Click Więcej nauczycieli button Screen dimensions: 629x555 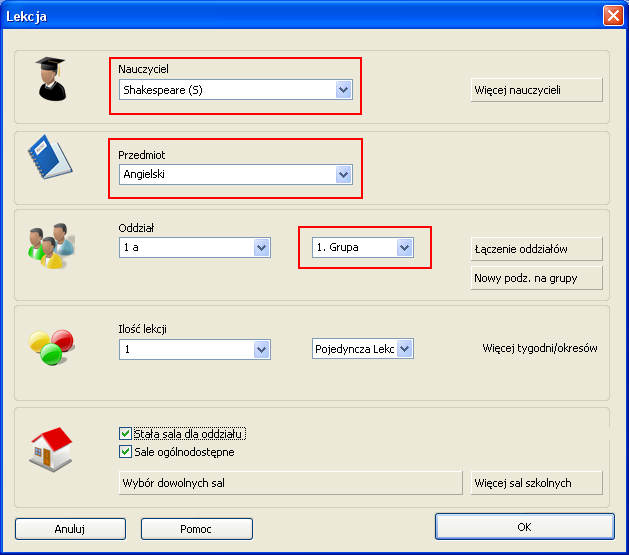[536, 90]
